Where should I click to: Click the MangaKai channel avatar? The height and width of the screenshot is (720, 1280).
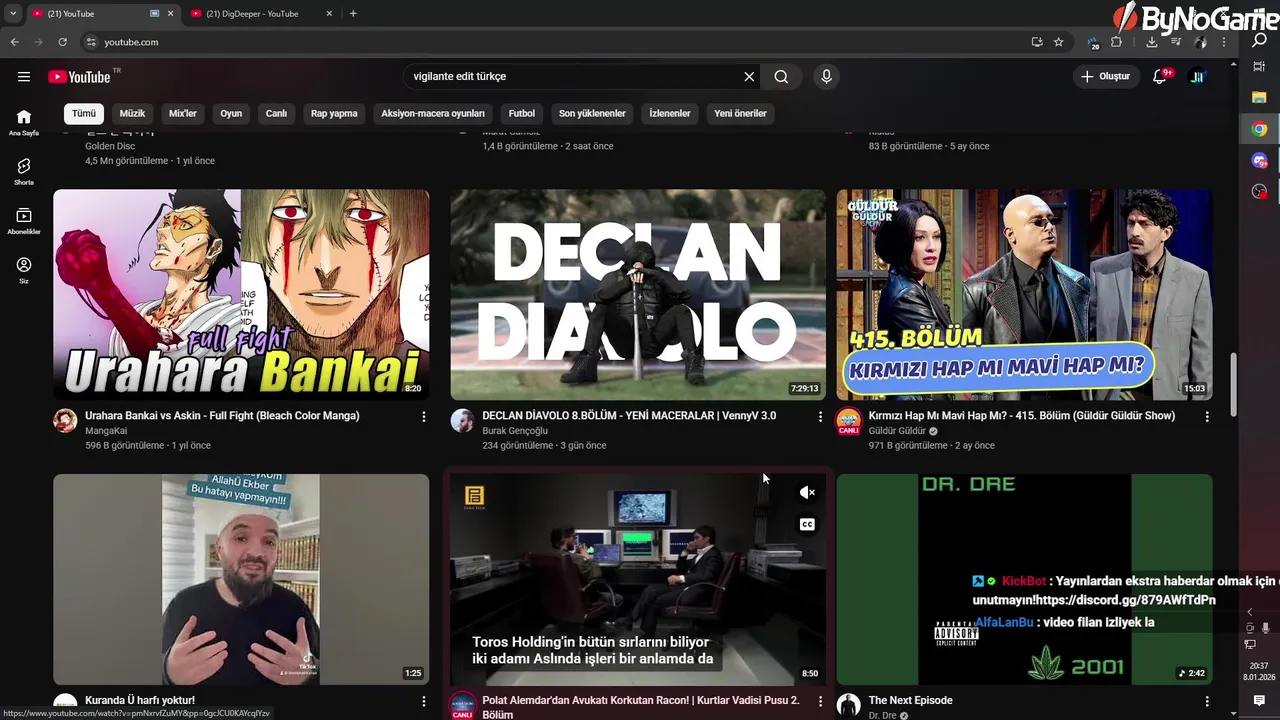[x=65, y=421]
